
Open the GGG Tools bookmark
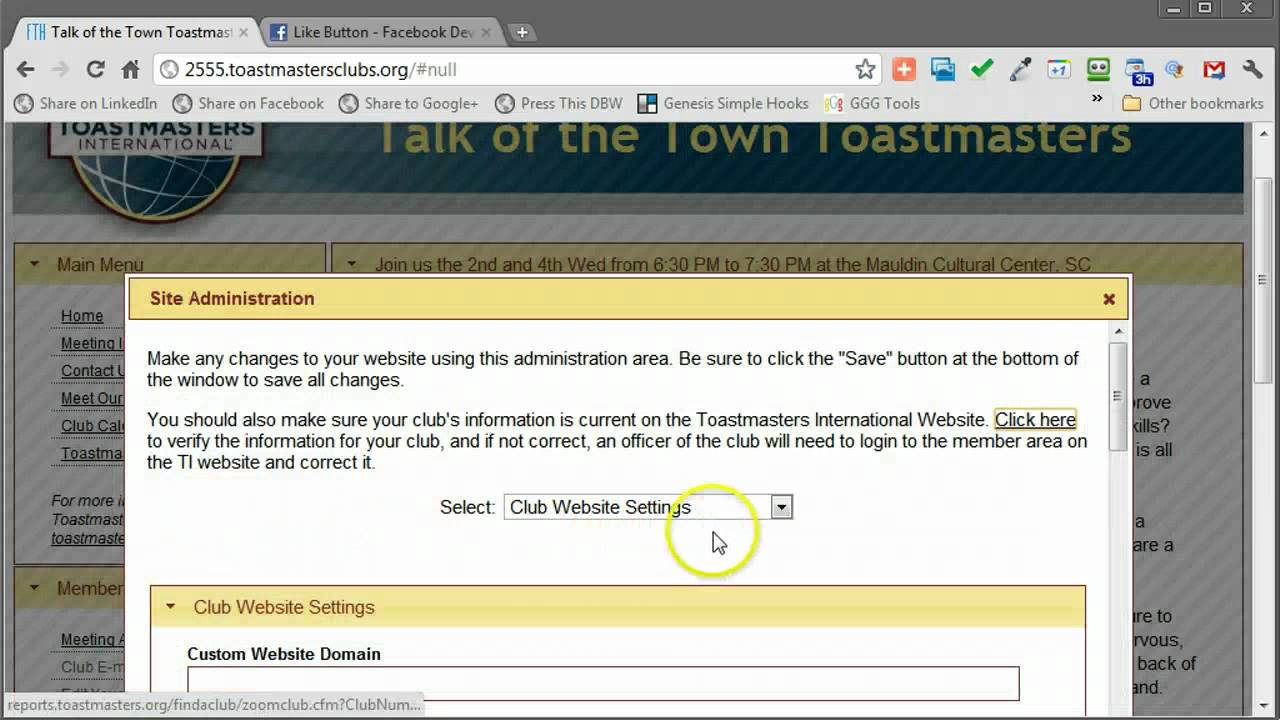[872, 103]
